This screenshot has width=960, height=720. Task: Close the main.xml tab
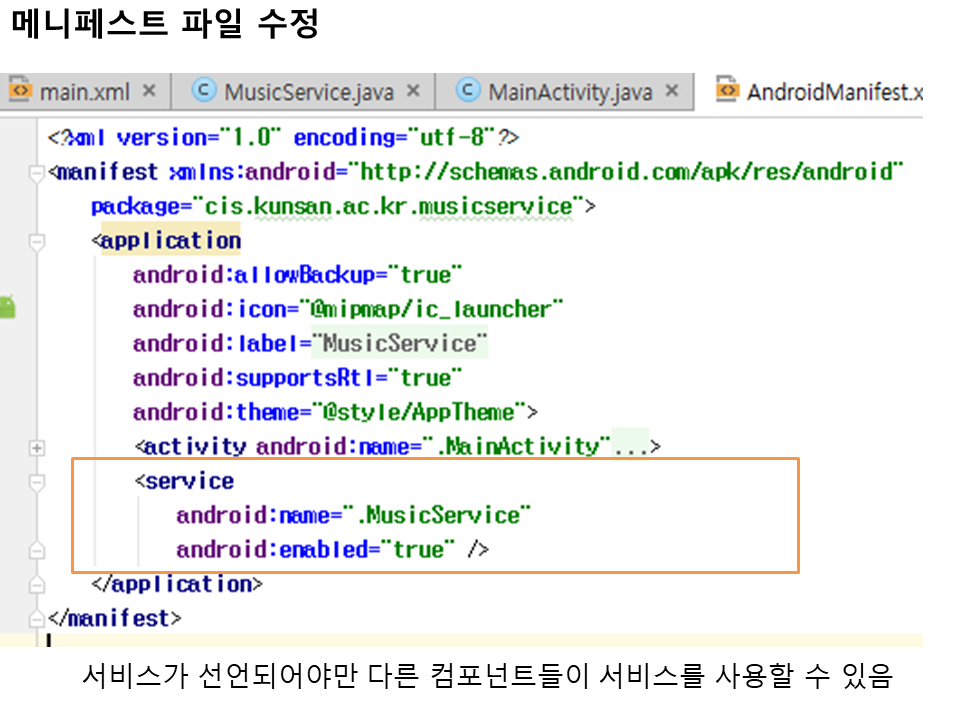(x=149, y=92)
